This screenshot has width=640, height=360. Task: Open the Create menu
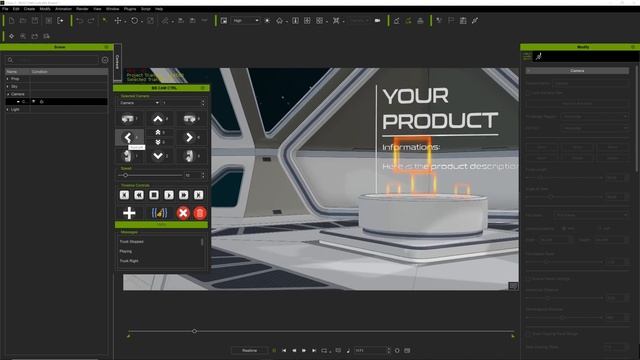(x=29, y=9)
